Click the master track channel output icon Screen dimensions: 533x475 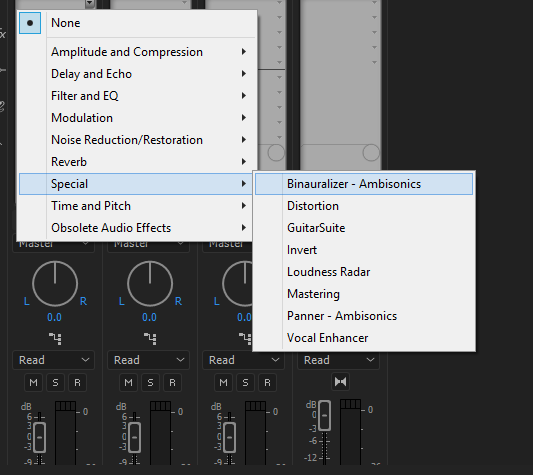tap(340, 382)
